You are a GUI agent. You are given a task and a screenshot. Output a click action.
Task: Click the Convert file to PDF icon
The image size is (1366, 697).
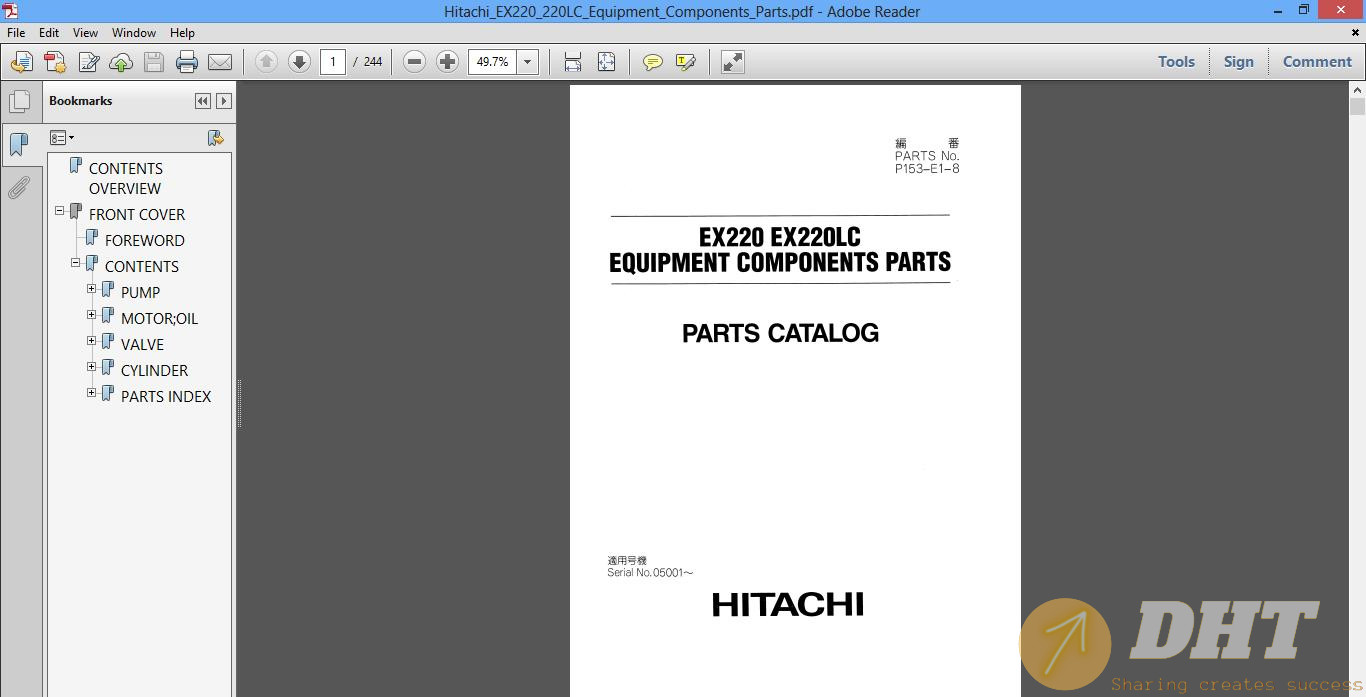(x=55, y=62)
